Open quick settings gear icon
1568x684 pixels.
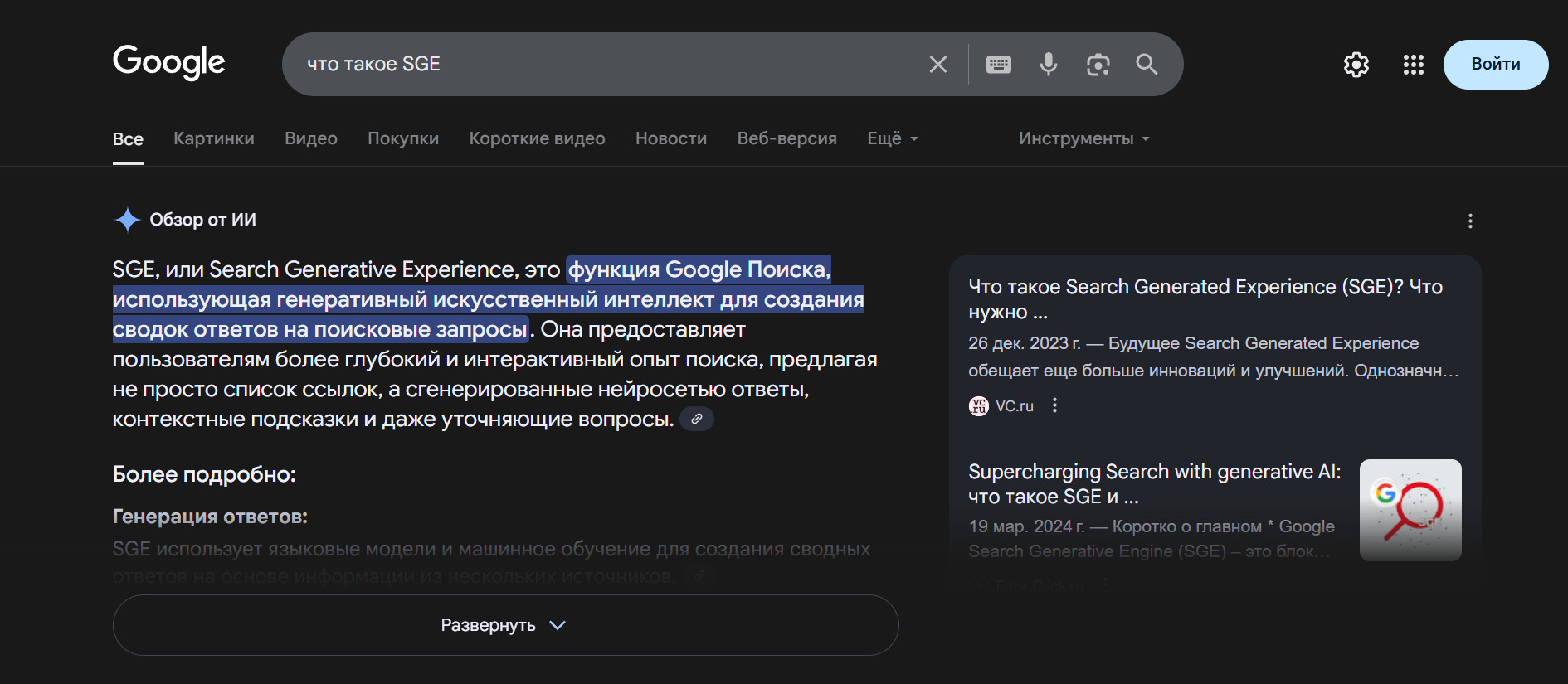1356,65
